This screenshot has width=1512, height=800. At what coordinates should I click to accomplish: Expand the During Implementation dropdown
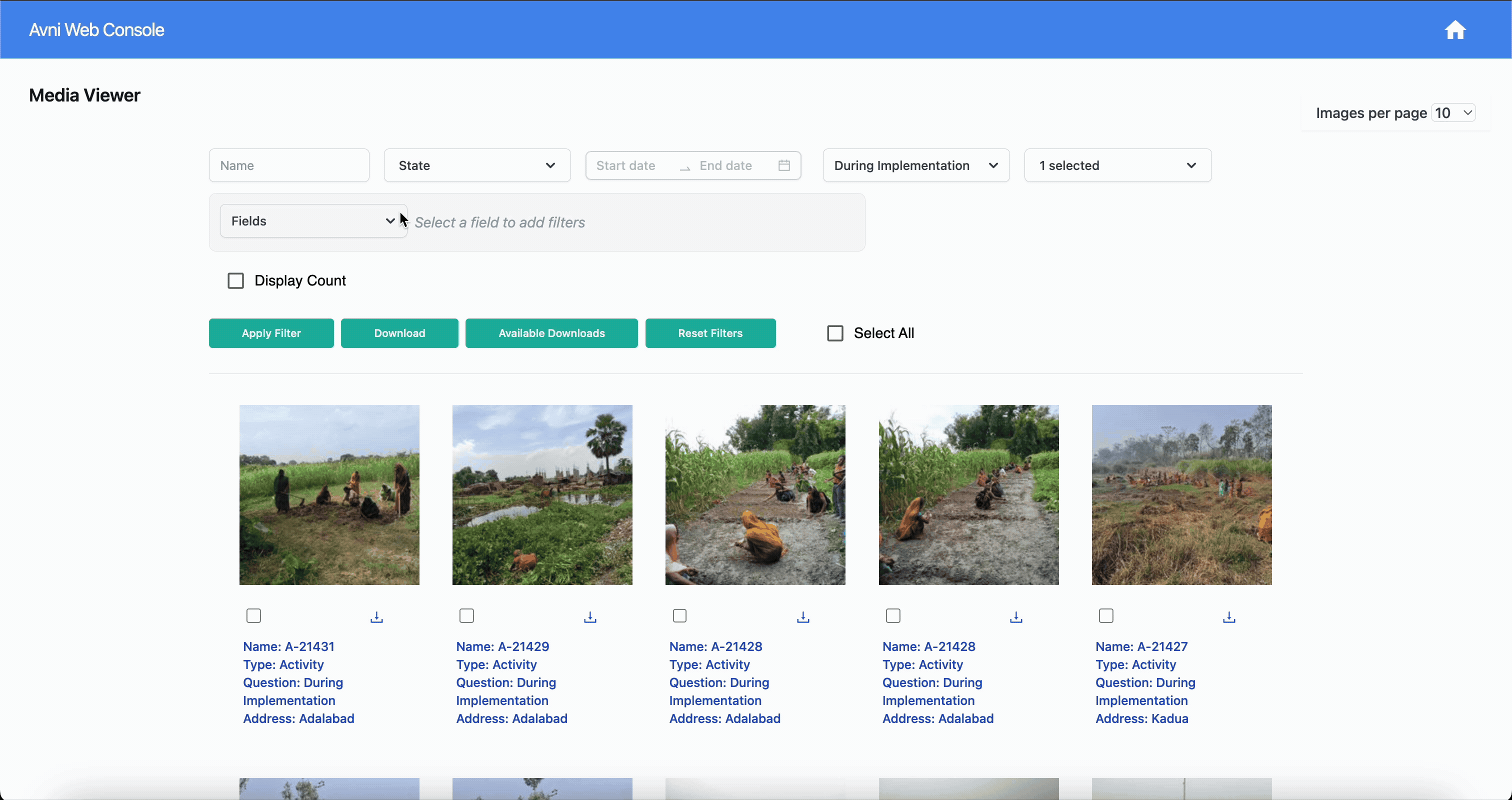click(915, 165)
